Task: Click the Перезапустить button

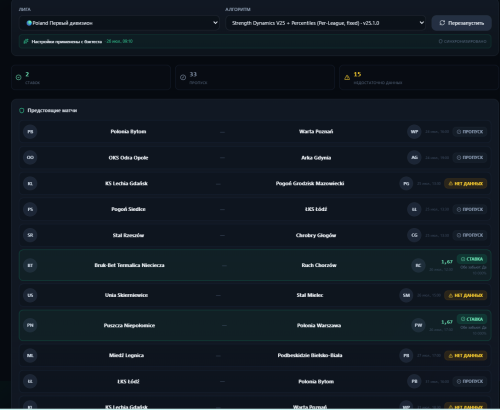Action: click(461, 23)
